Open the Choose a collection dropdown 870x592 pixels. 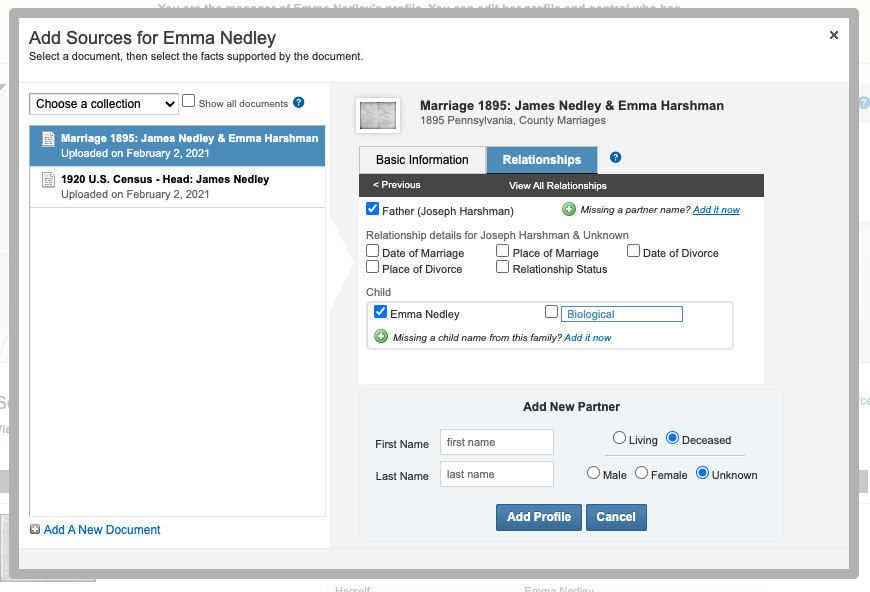tap(104, 104)
